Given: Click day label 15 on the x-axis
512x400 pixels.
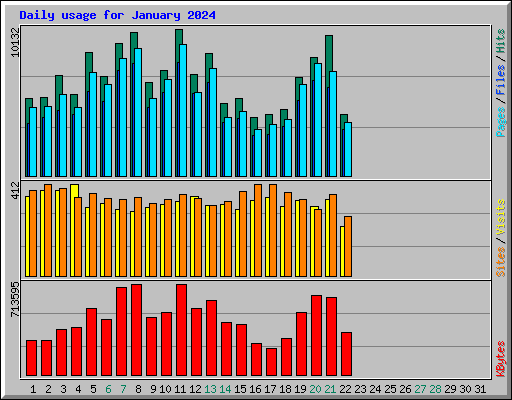Looking at the screenshot, I should [x=240, y=389].
